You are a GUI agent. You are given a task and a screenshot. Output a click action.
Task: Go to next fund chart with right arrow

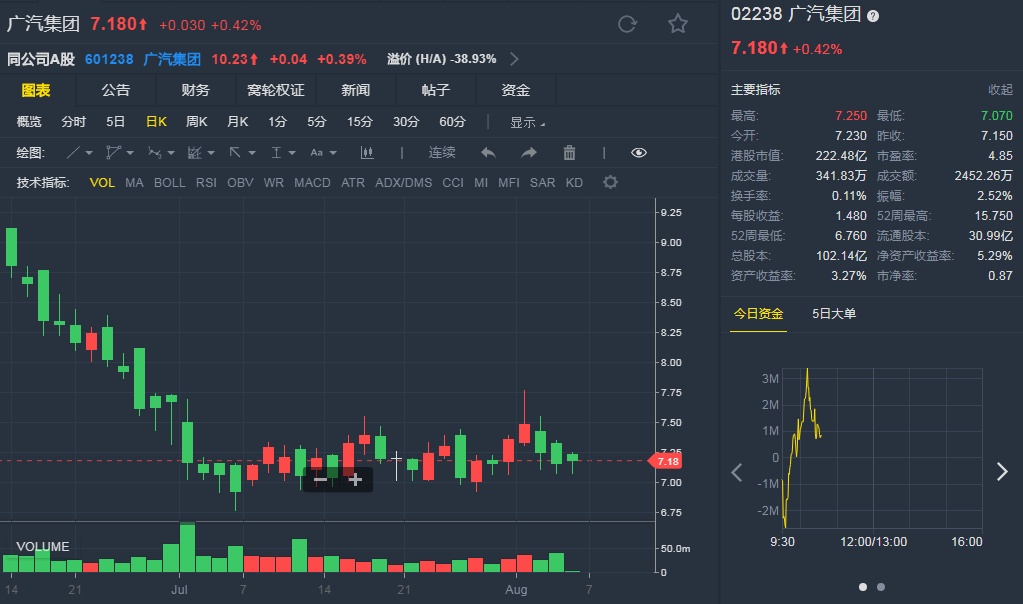tap(1002, 472)
